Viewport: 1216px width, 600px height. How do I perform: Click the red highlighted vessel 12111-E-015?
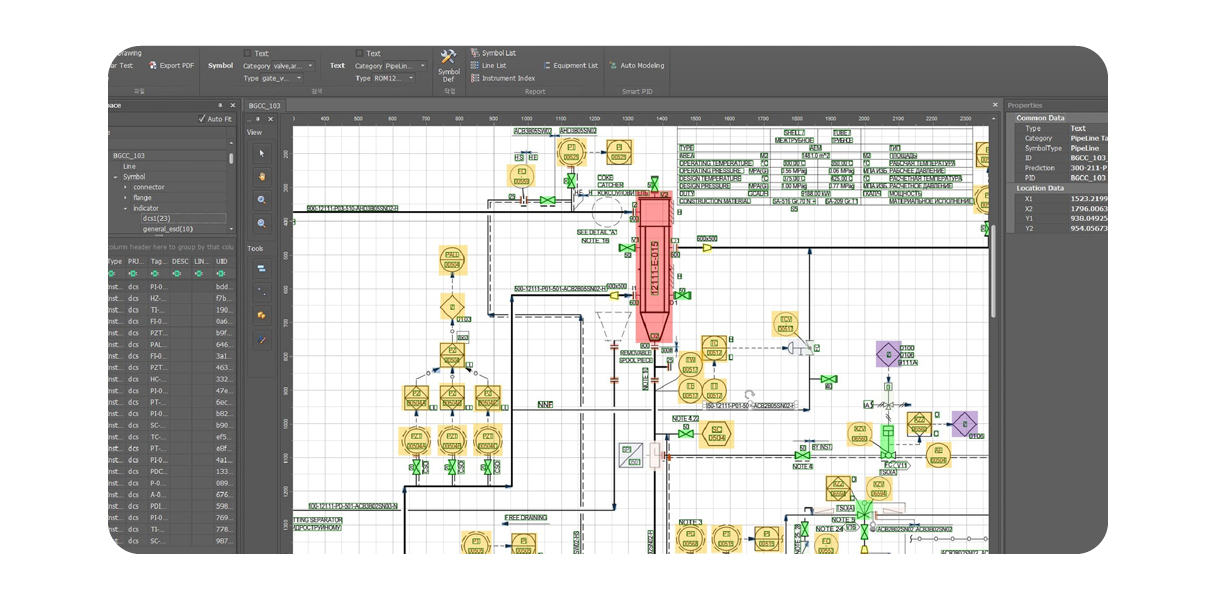(654, 267)
